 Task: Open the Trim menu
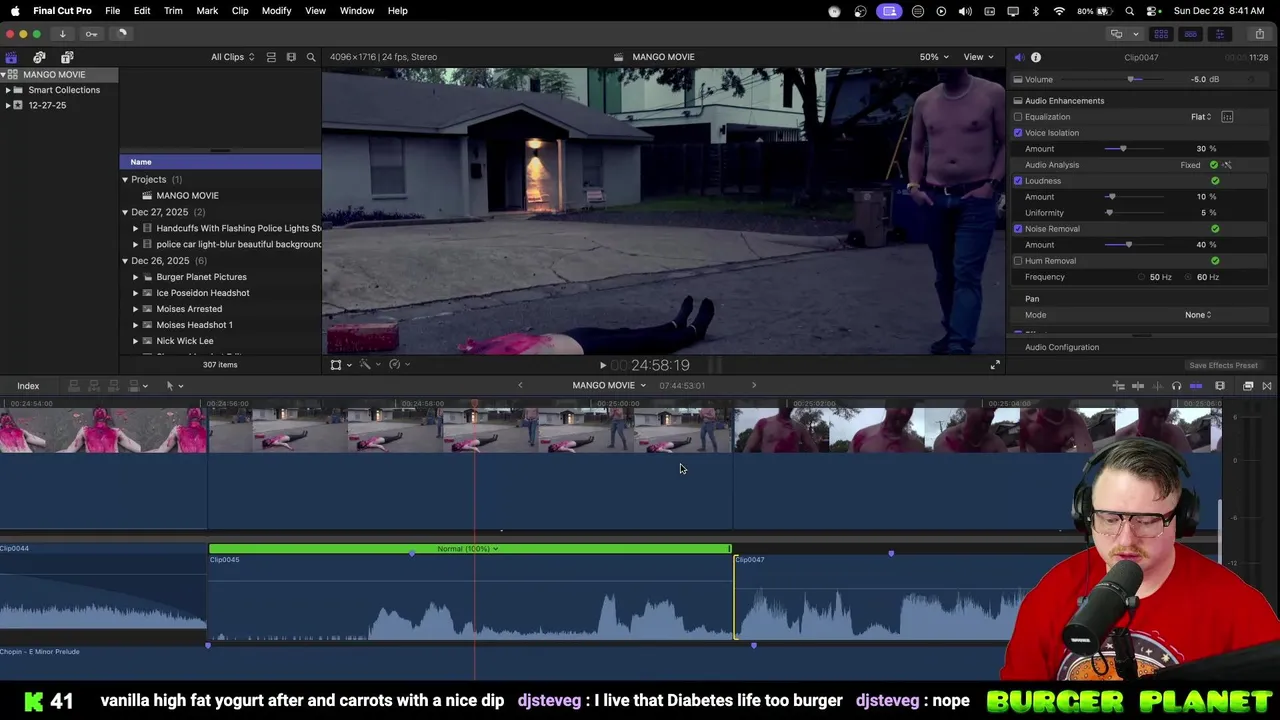coord(173,11)
